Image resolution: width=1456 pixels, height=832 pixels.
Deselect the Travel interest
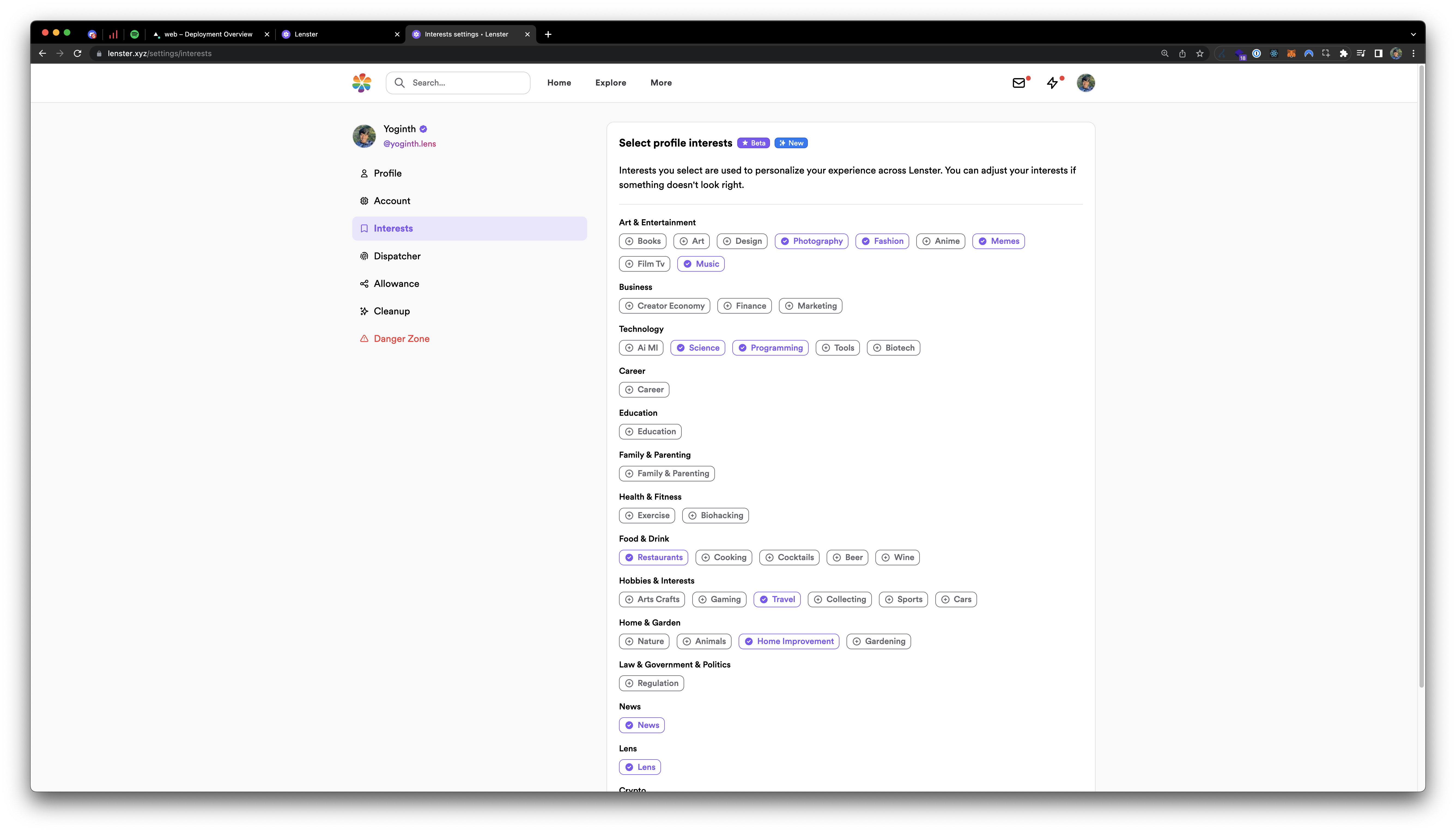777,599
